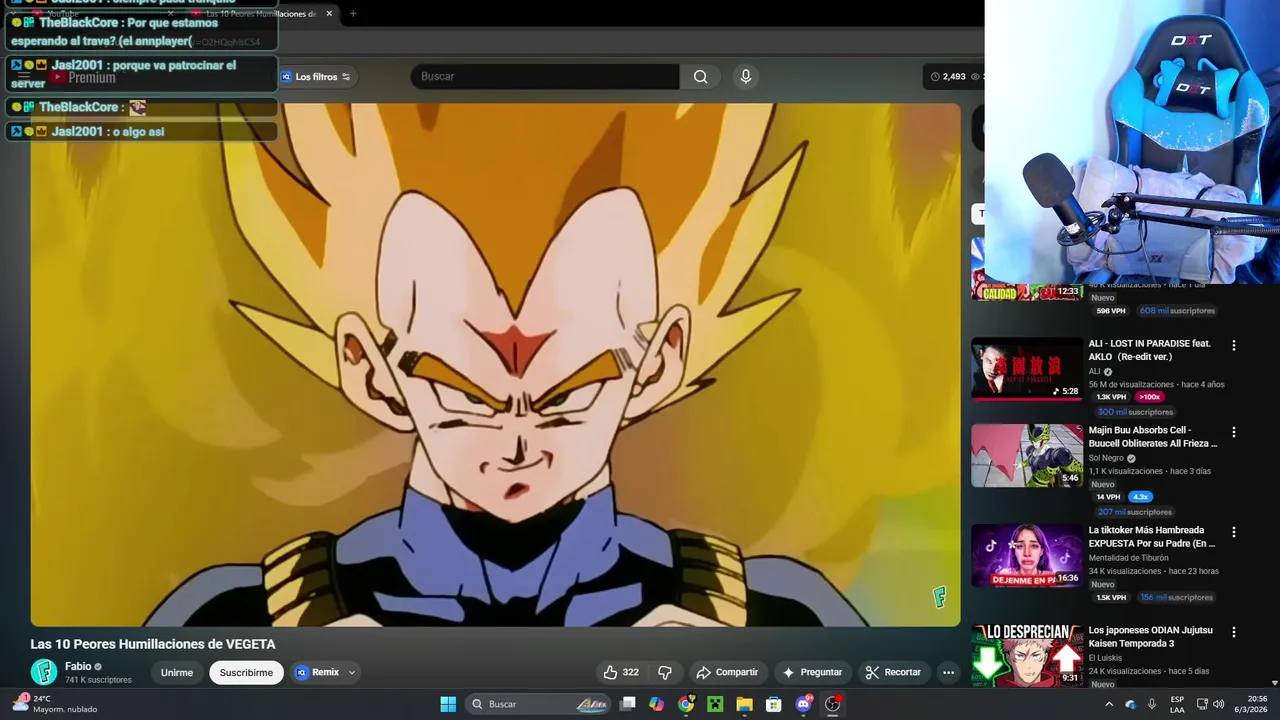
Task: Click Recortar to clip the video
Action: click(x=893, y=672)
